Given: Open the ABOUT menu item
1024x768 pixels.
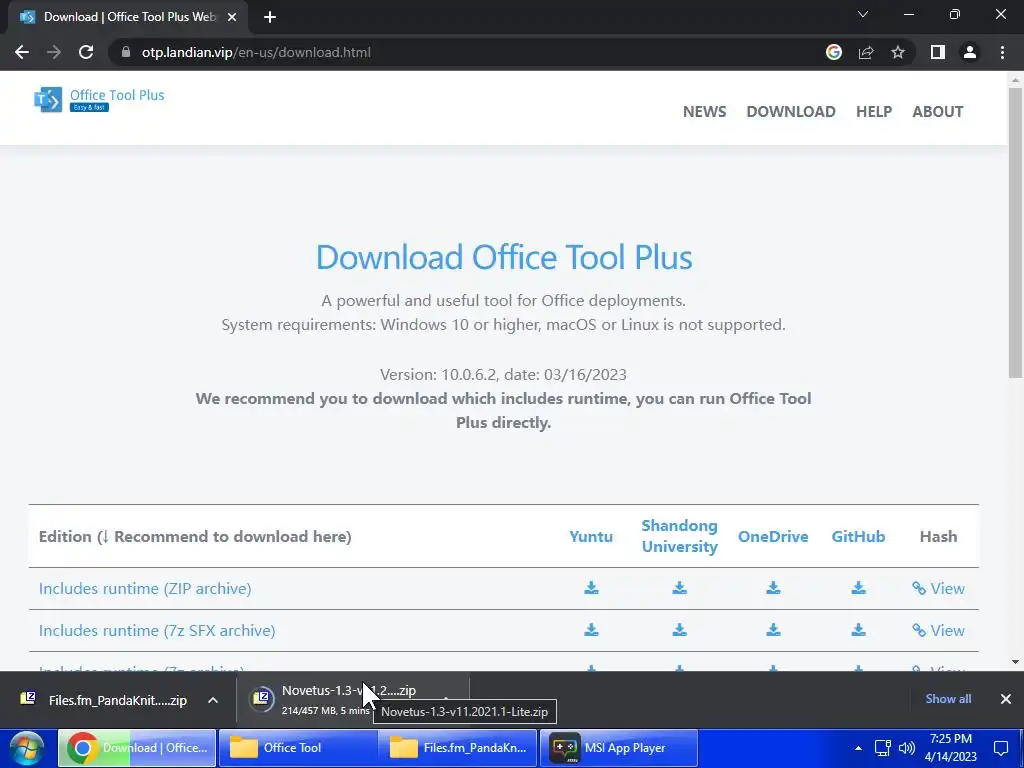Looking at the screenshot, I should [x=938, y=112].
